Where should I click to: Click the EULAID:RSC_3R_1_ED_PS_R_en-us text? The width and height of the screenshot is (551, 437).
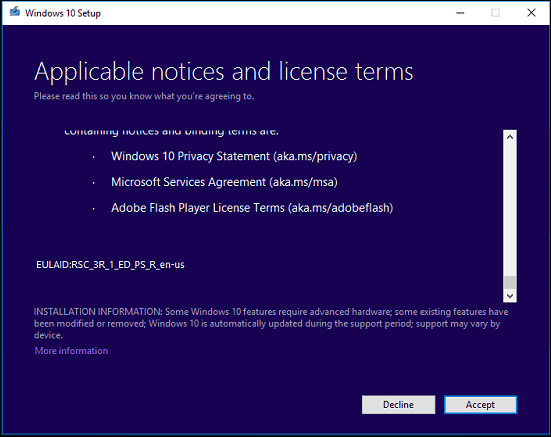pyautogui.click(x=110, y=265)
